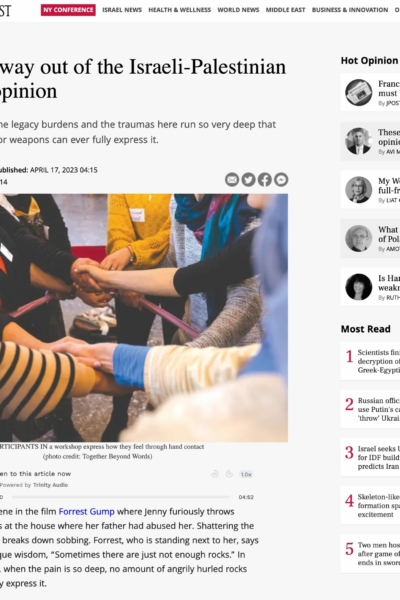This screenshot has height=600, width=400.
Task: Open the Israel News menu
Action: (x=122, y=10)
